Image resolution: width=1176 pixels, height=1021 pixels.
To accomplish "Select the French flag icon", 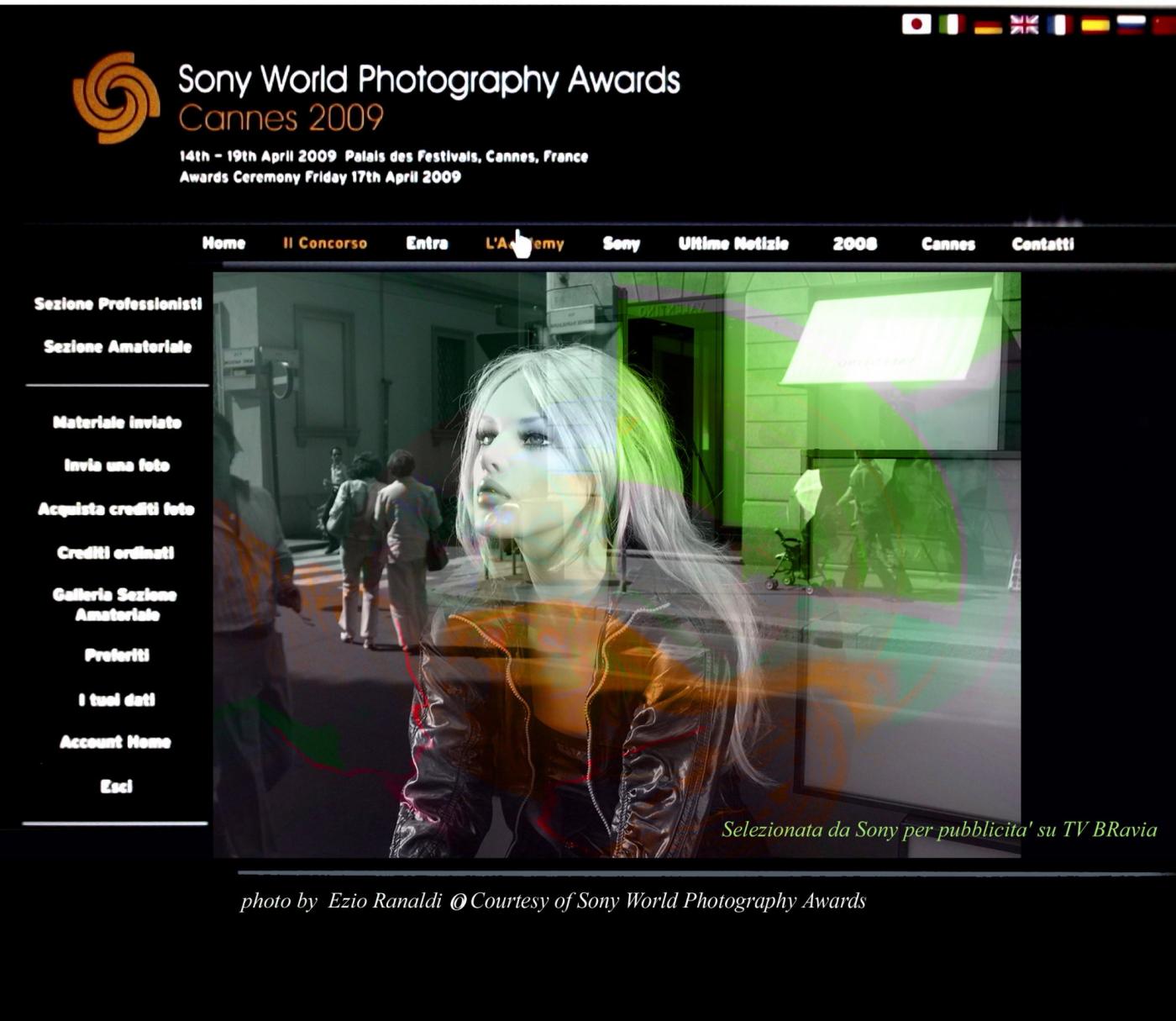I will pos(1059,25).
